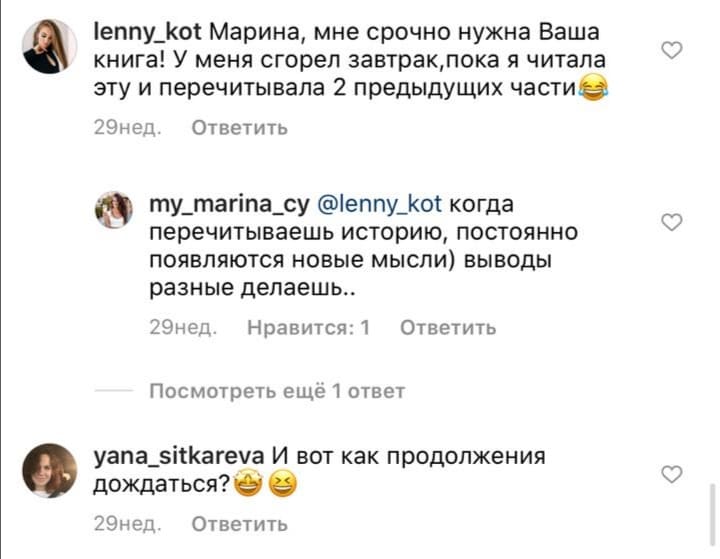The width and height of the screenshot is (720, 559).
Task: Like my_marina_cy's reply with heart icon
Action: (673, 222)
